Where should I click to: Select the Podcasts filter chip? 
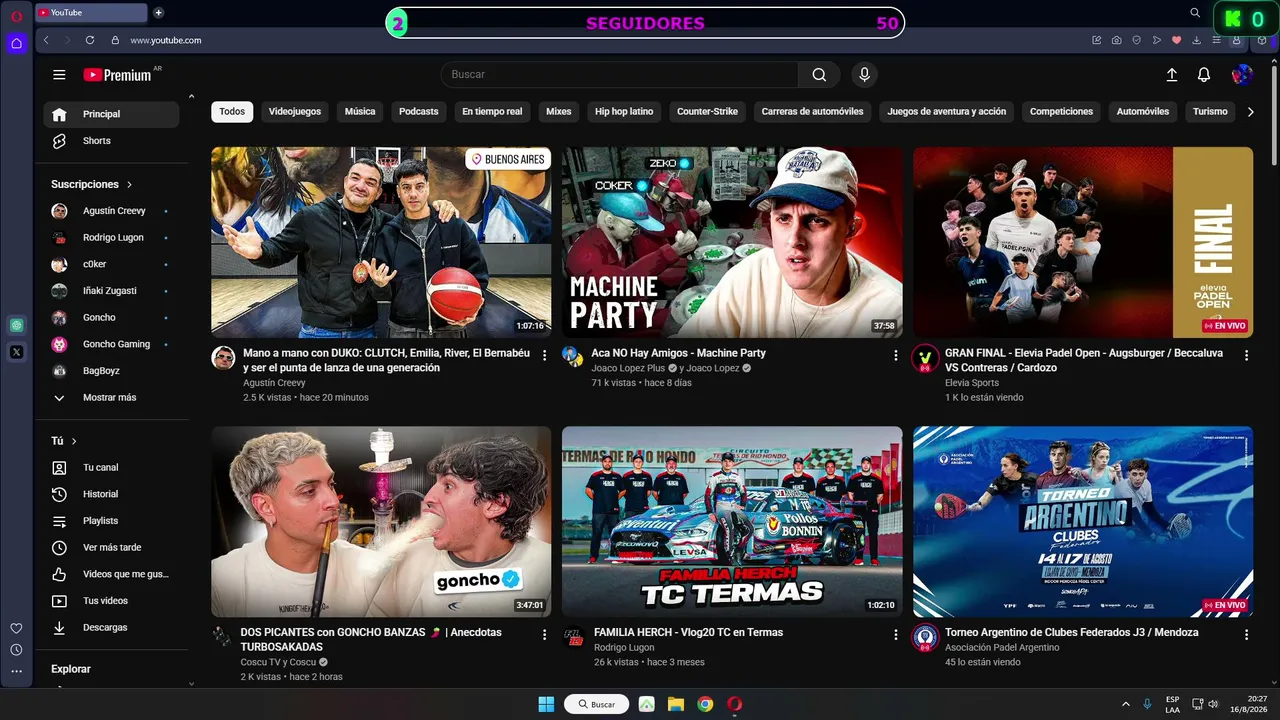click(419, 112)
